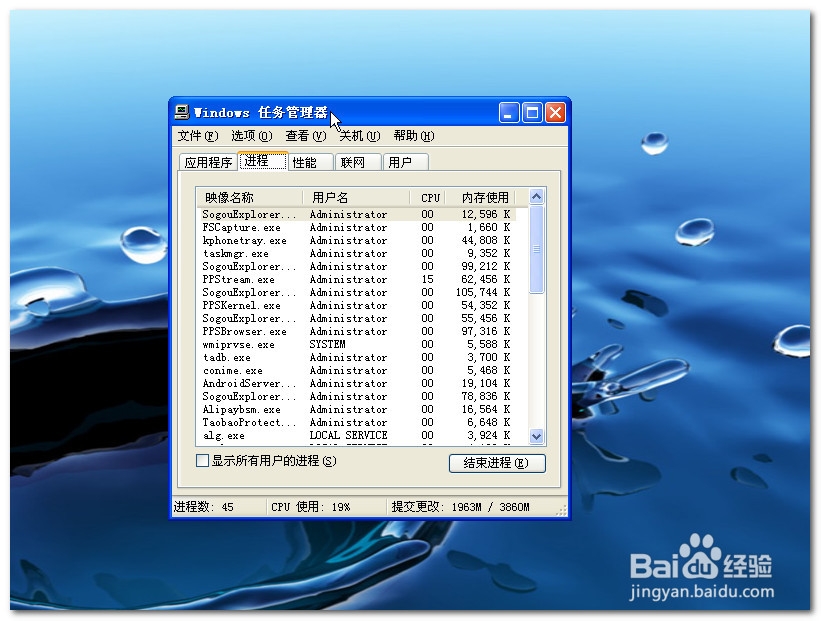Sort processes by CPU column

pyautogui.click(x=428, y=196)
